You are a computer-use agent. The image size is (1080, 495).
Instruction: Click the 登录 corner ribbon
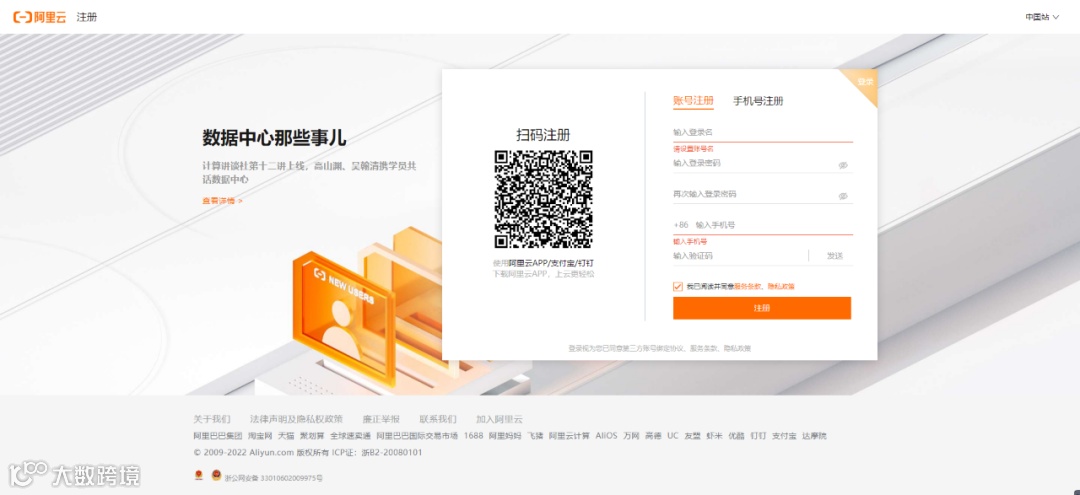coord(864,83)
